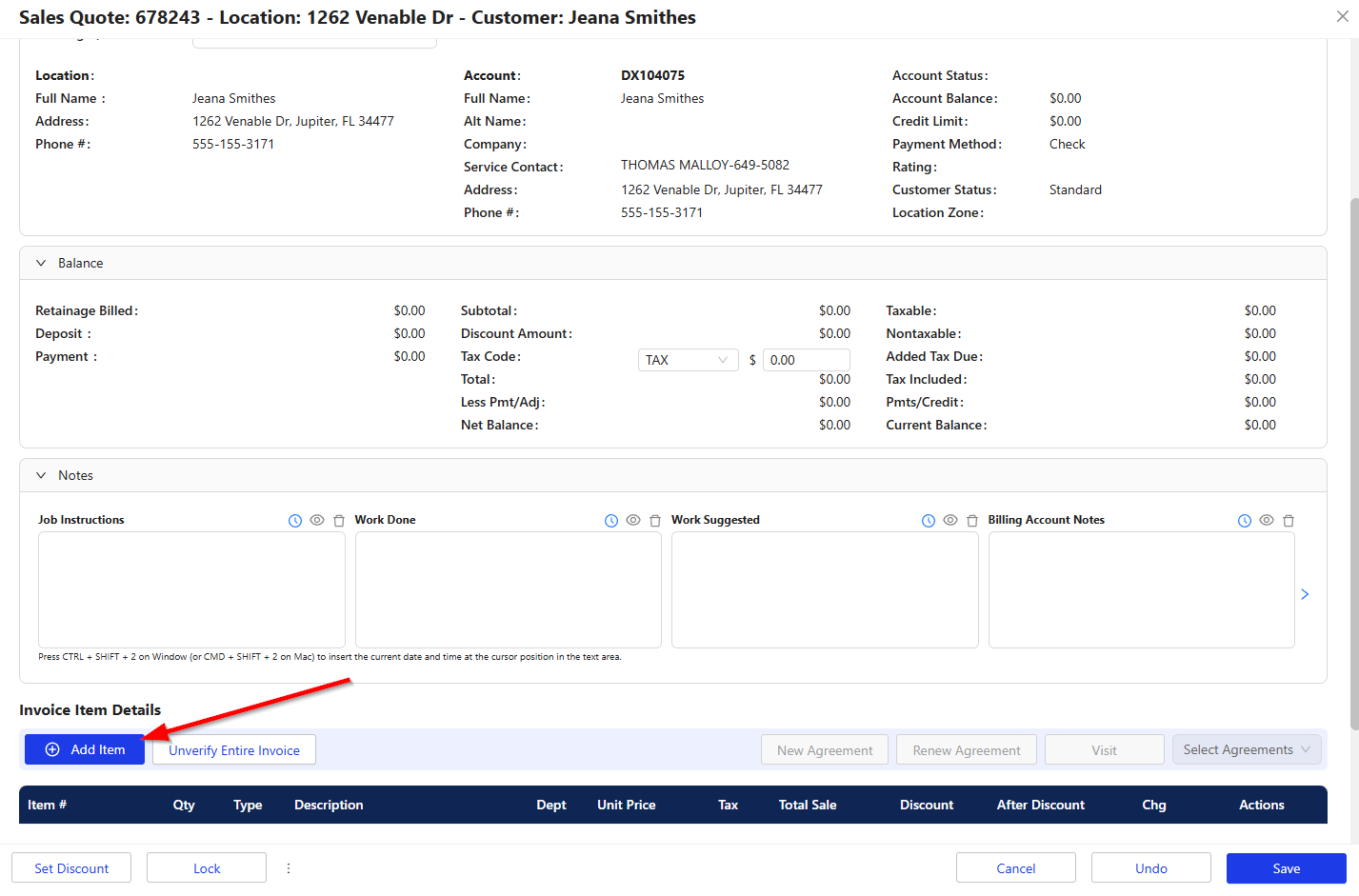Click Unverify Entire Invoice button
Image resolution: width=1359 pixels, height=896 pixels.
[x=234, y=749]
